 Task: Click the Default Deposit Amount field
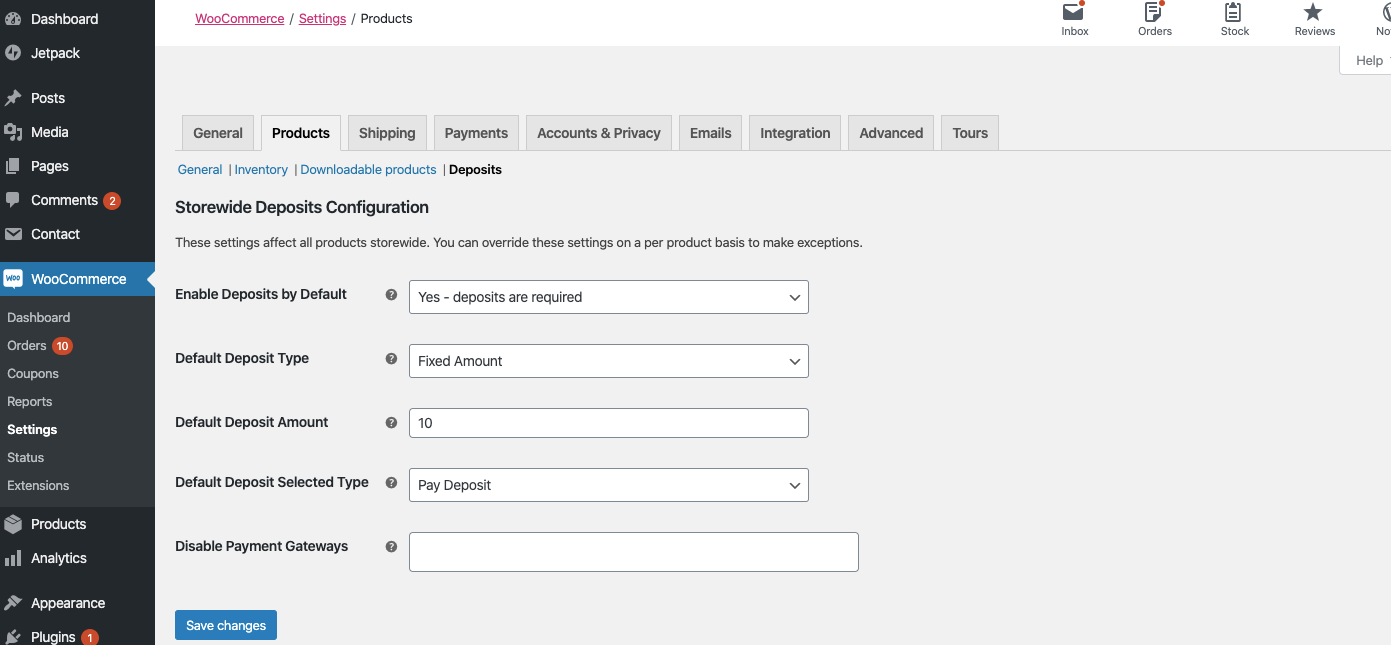click(x=608, y=423)
